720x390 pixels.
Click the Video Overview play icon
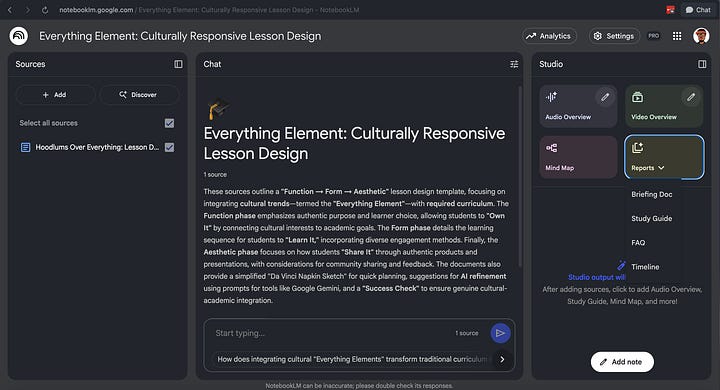pyautogui.click(x=637, y=97)
